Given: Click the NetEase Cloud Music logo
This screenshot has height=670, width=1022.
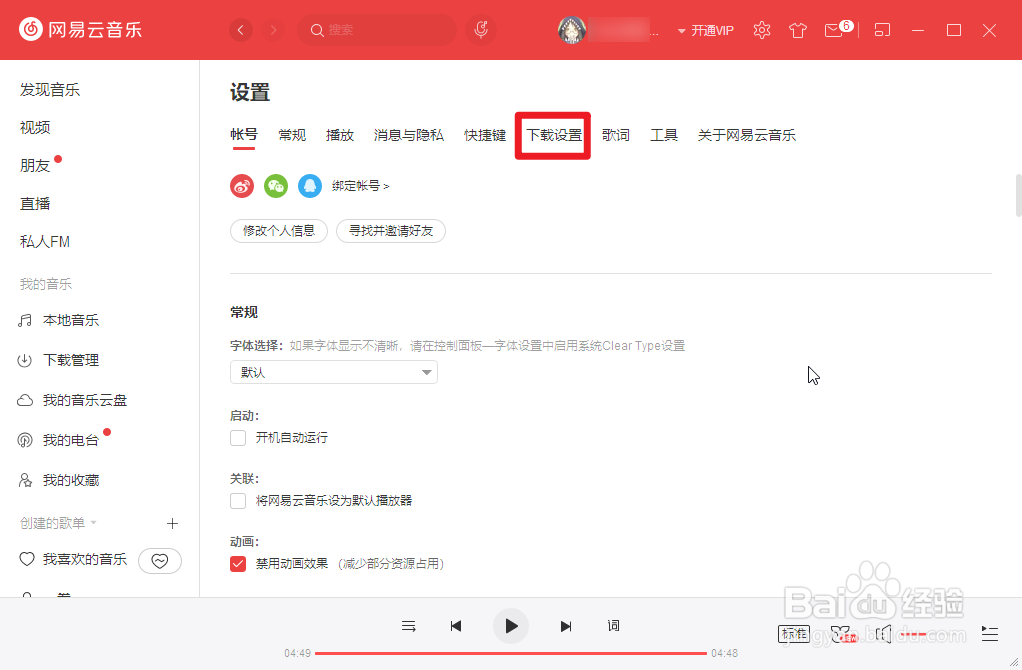Looking at the screenshot, I should point(80,29).
